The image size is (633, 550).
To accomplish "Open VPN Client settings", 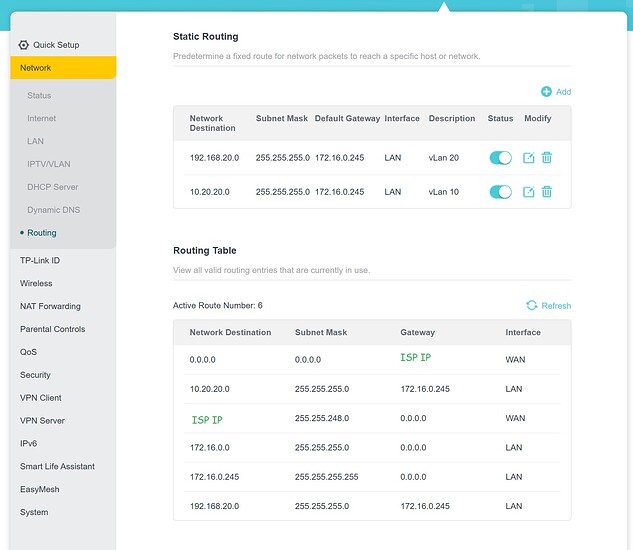I will [x=41, y=398].
